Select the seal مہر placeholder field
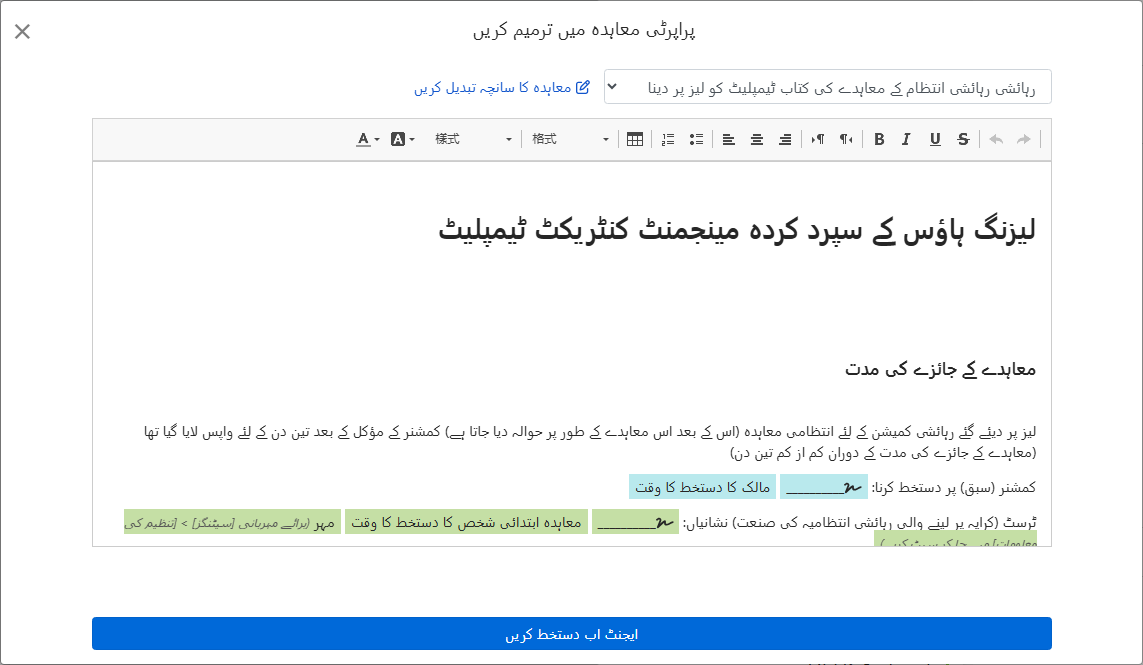The image size is (1143, 665). [x=233, y=522]
